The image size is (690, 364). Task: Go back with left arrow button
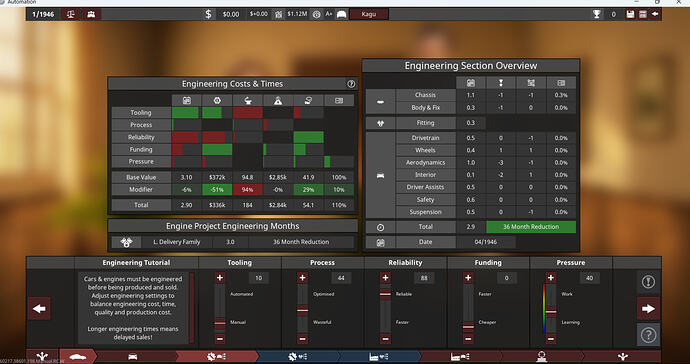coord(39,309)
